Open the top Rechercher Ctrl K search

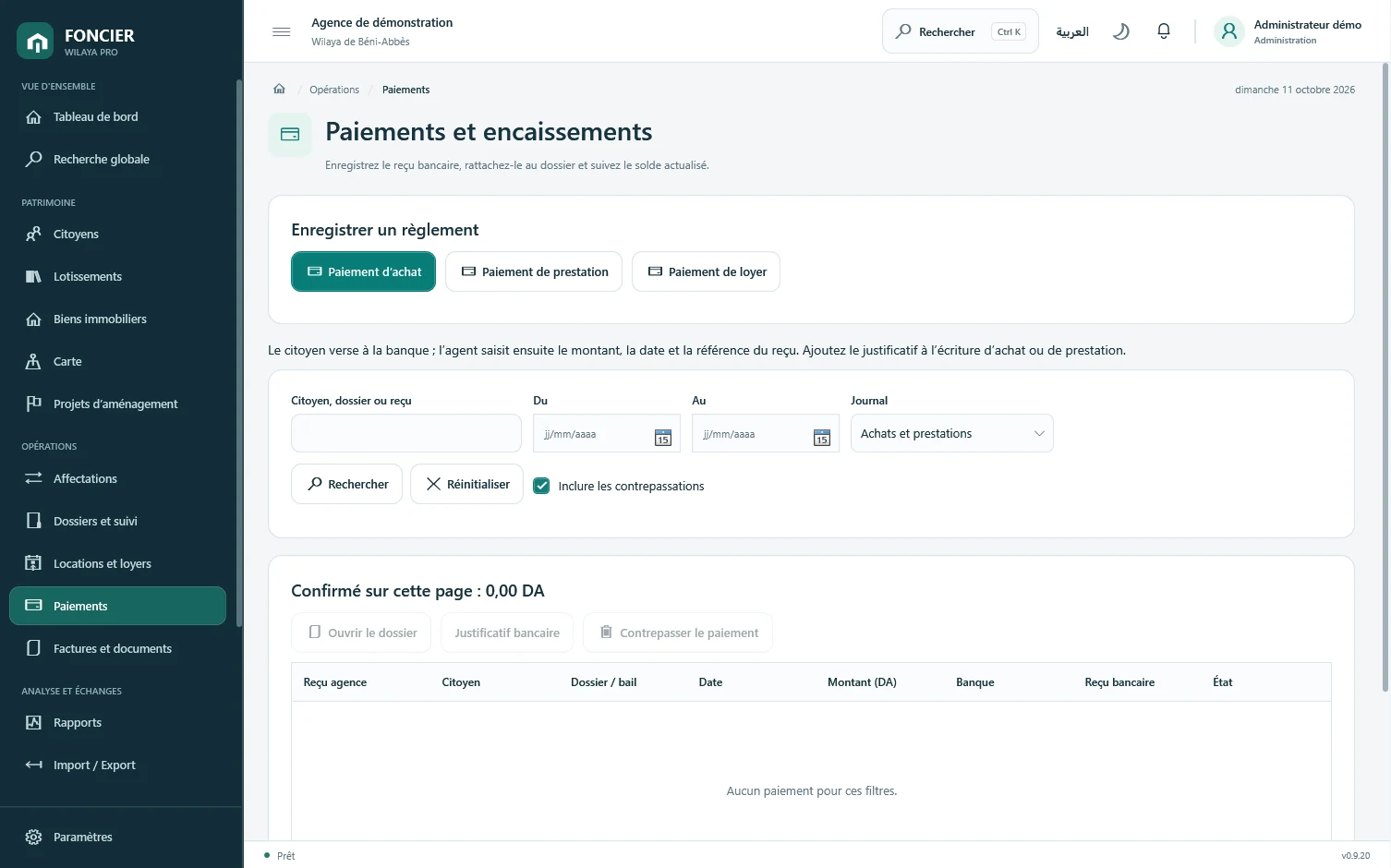(x=961, y=31)
